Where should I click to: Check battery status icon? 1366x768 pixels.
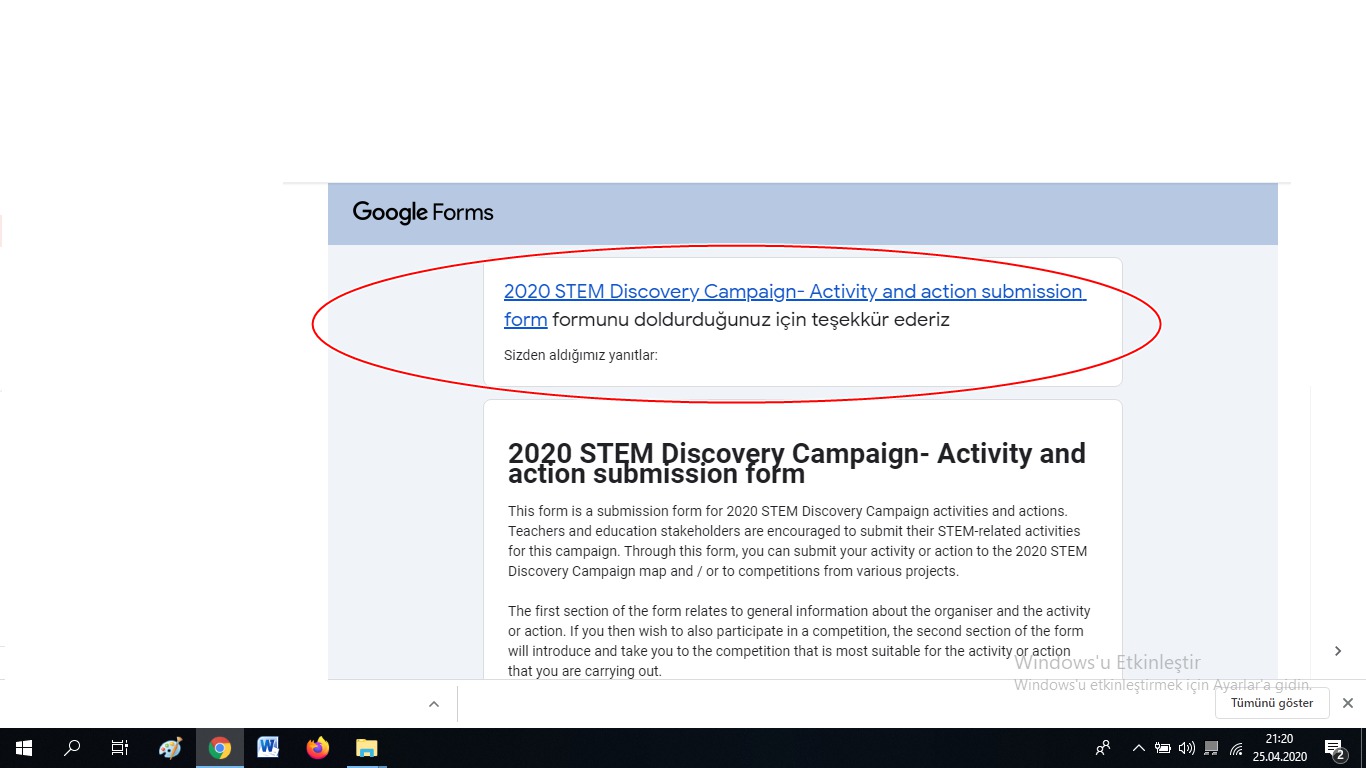[1163, 748]
